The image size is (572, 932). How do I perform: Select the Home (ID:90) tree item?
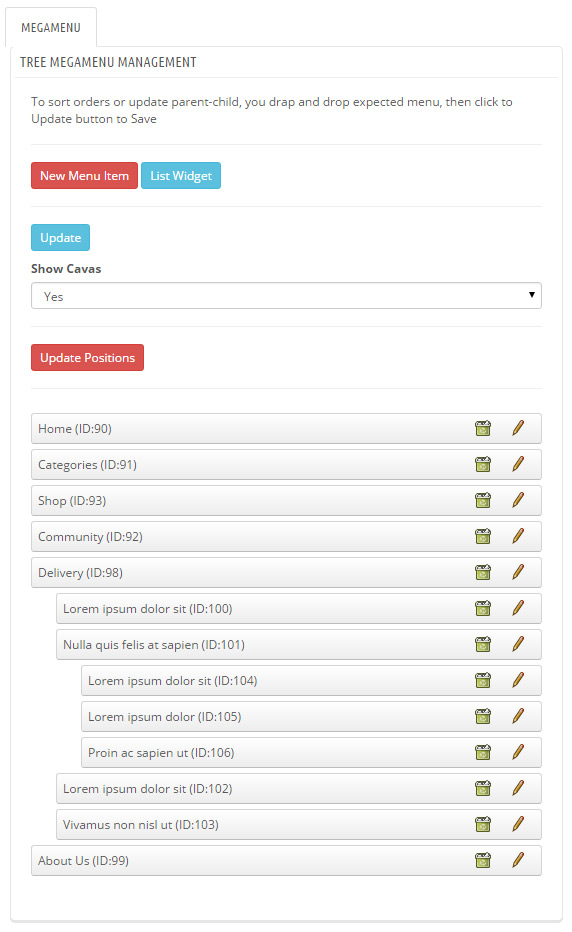(x=286, y=429)
